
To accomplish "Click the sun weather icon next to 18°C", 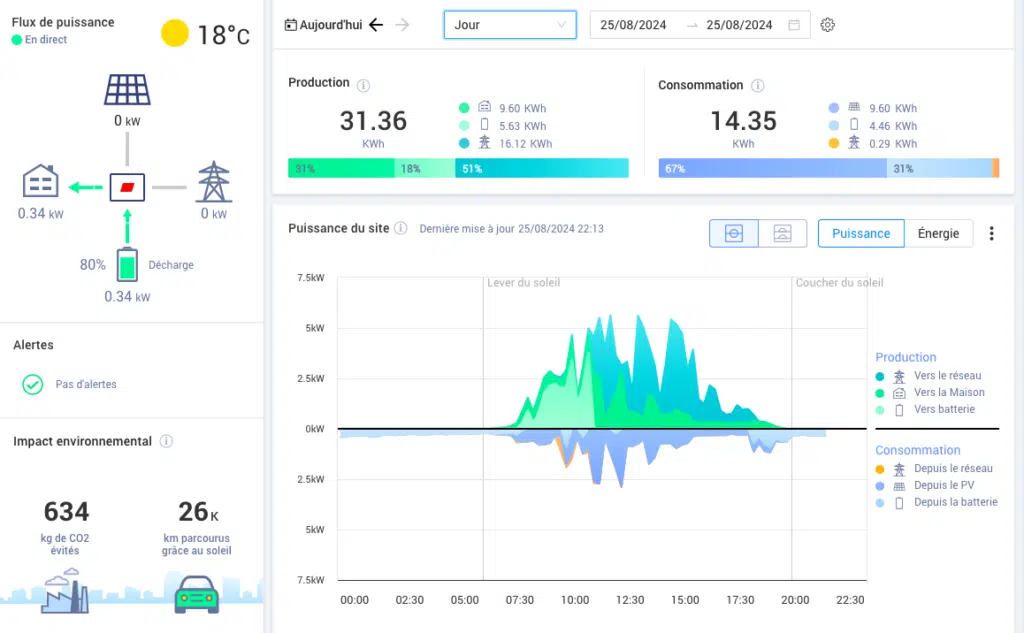I will [x=174, y=33].
